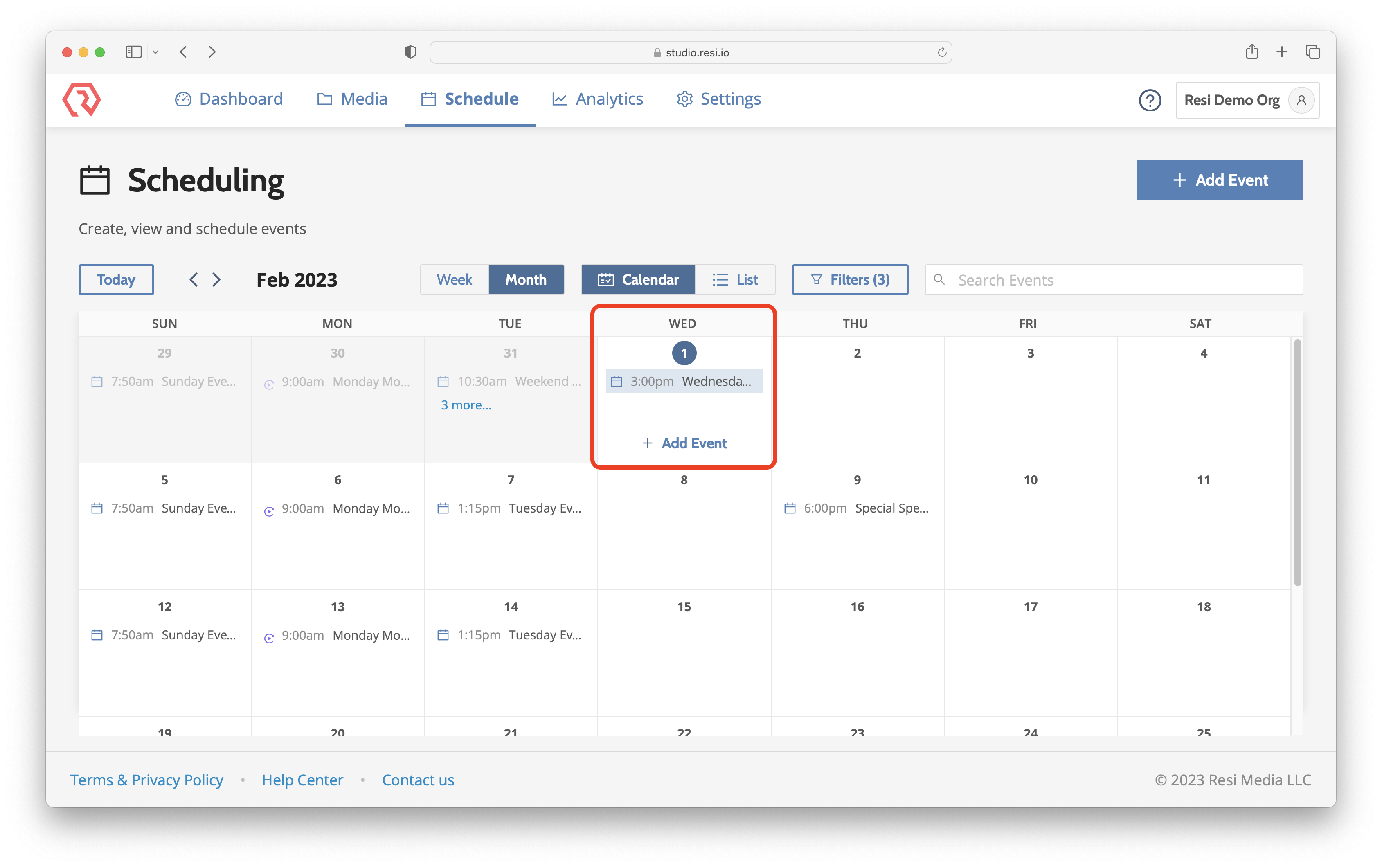Switch to List view
This screenshot has width=1382, height=868.
pyautogui.click(x=735, y=279)
